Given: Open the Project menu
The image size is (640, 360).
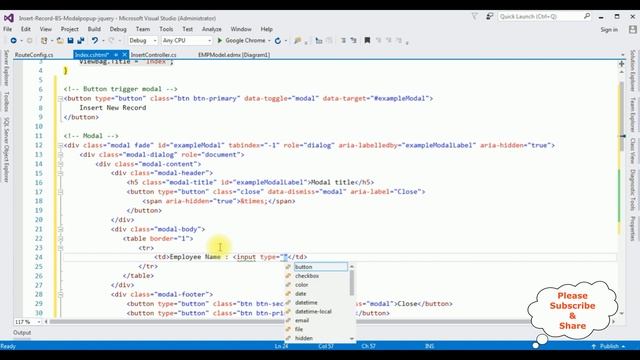Looking at the screenshot, I should 70,29.
